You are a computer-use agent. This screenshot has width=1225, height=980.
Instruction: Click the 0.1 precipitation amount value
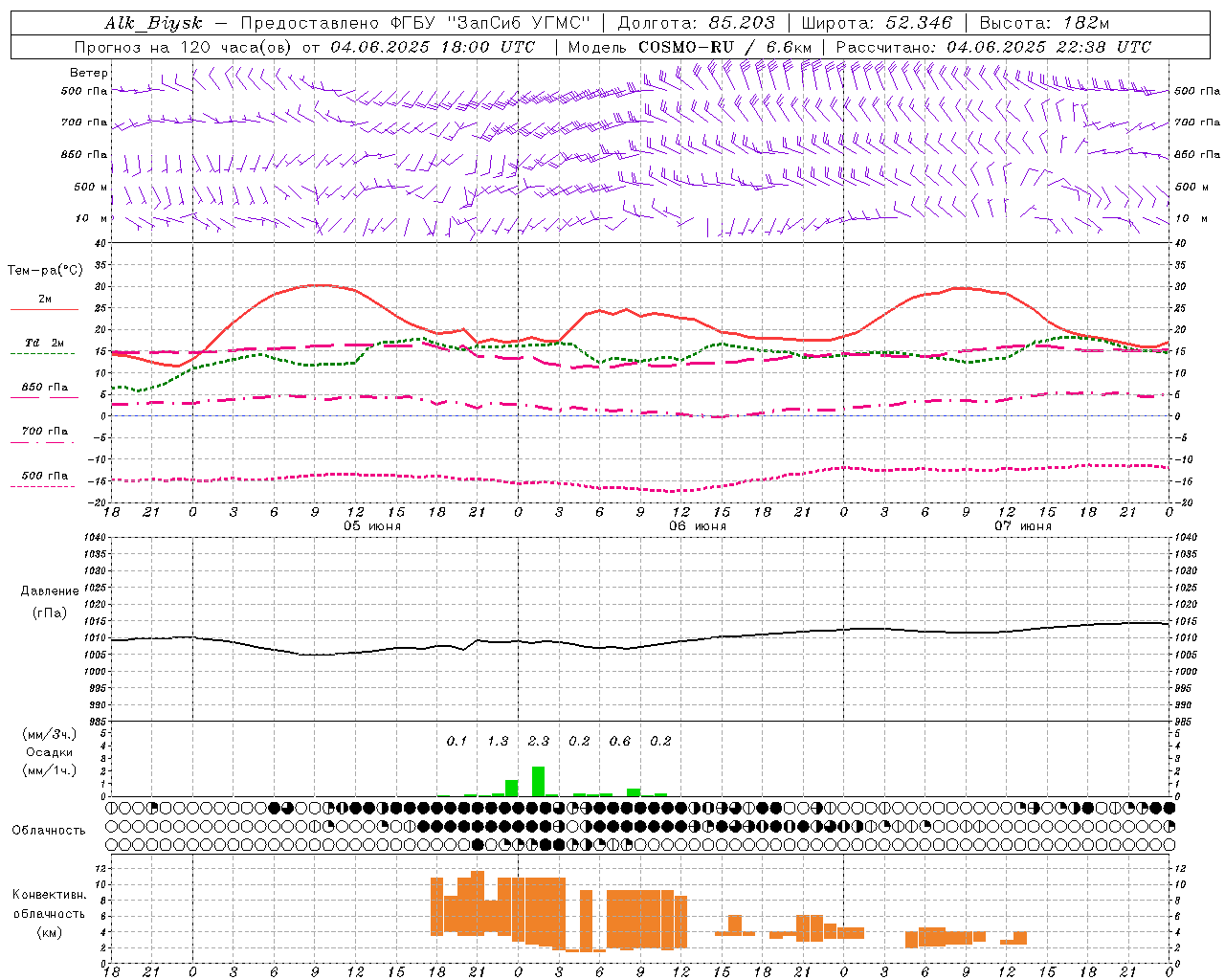(x=457, y=742)
